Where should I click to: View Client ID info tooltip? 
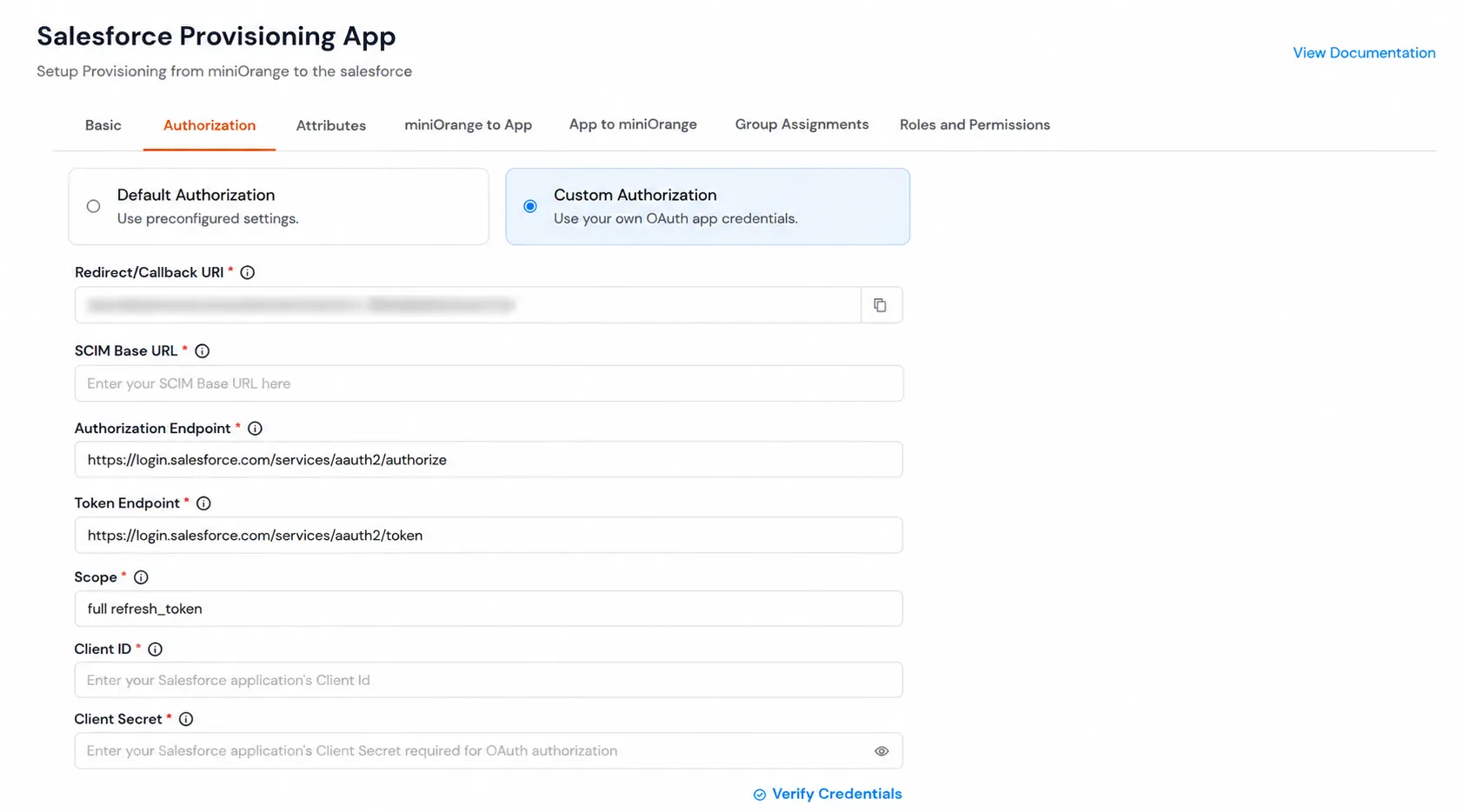click(156, 649)
